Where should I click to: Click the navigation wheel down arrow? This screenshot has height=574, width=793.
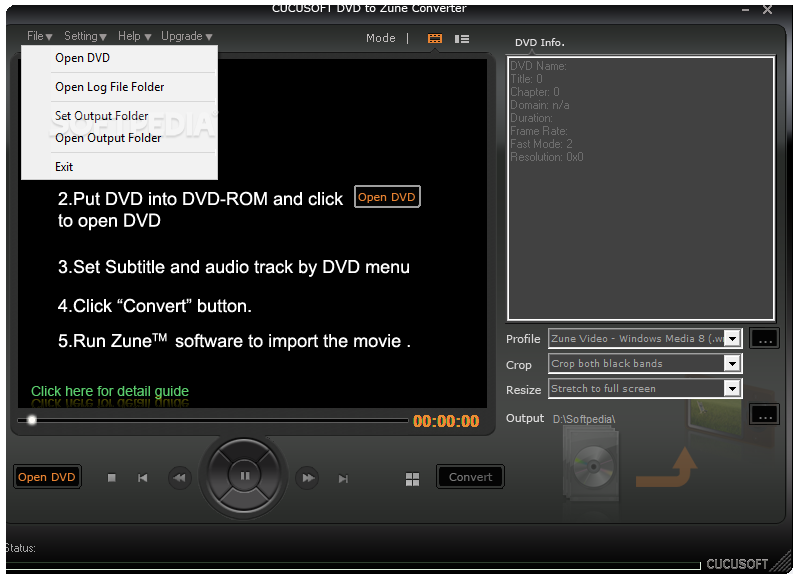point(245,501)
